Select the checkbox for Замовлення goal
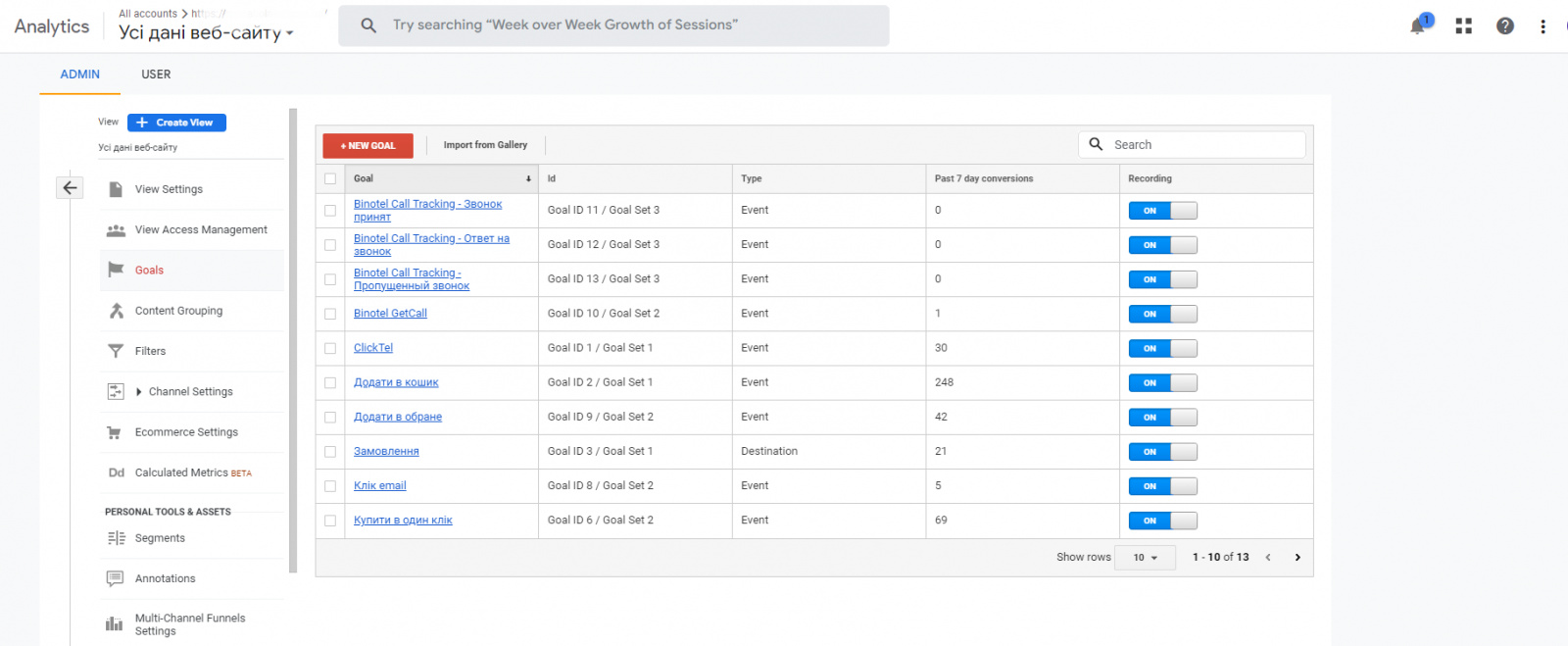Screen dimensions: 1568x646 click(x=330, y=452)
